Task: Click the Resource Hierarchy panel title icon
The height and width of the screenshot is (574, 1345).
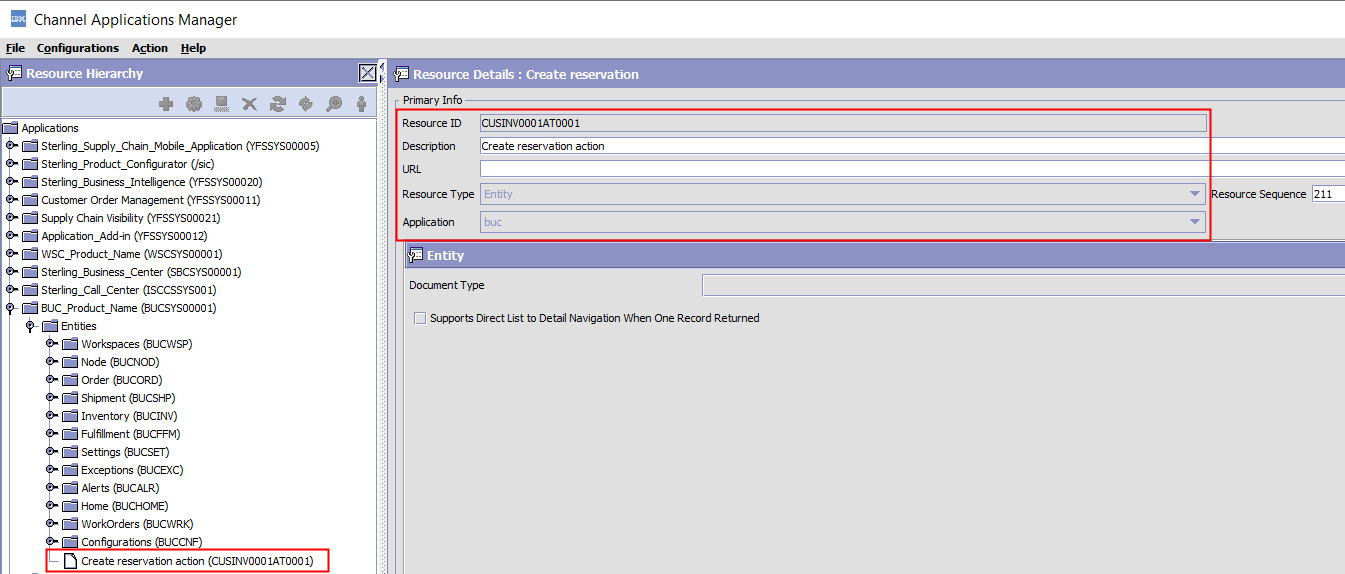Action: [x=14, y=73]
